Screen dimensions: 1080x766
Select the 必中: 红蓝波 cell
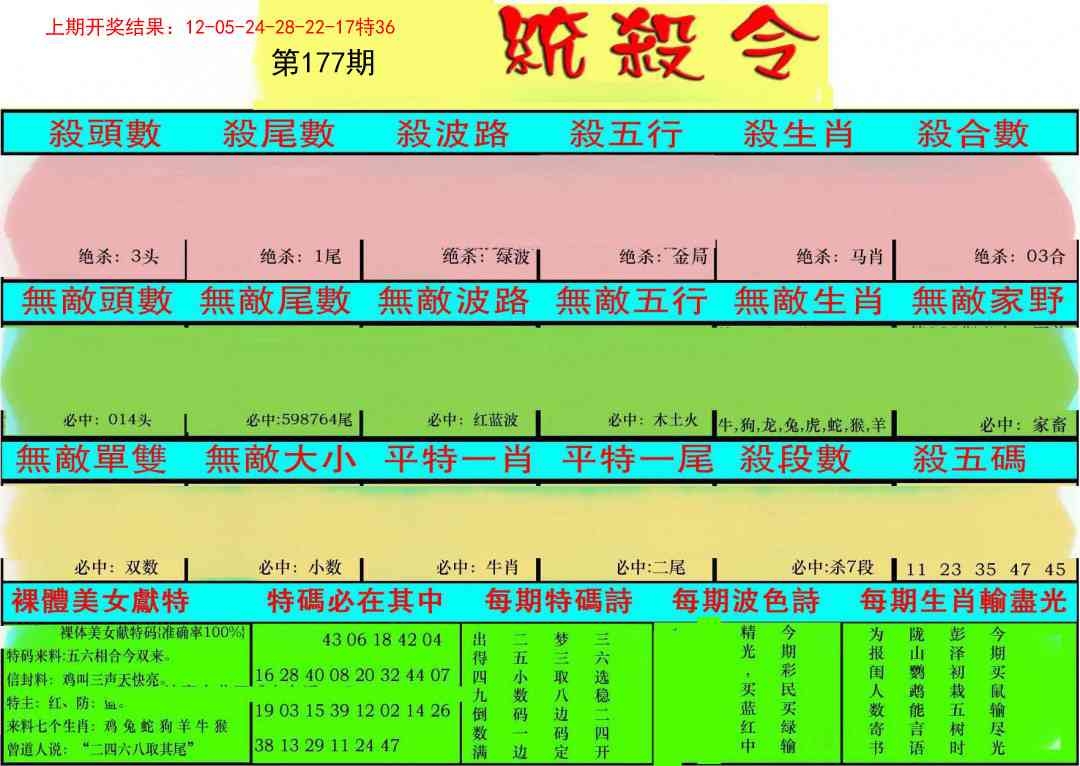click(472, 420)
